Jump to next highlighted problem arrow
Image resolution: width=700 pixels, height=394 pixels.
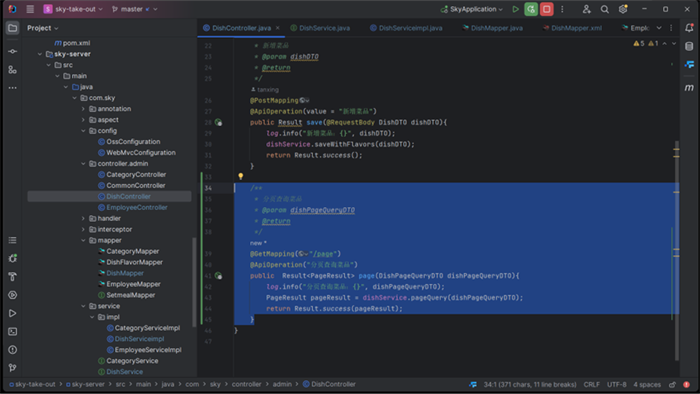(674, 43)
